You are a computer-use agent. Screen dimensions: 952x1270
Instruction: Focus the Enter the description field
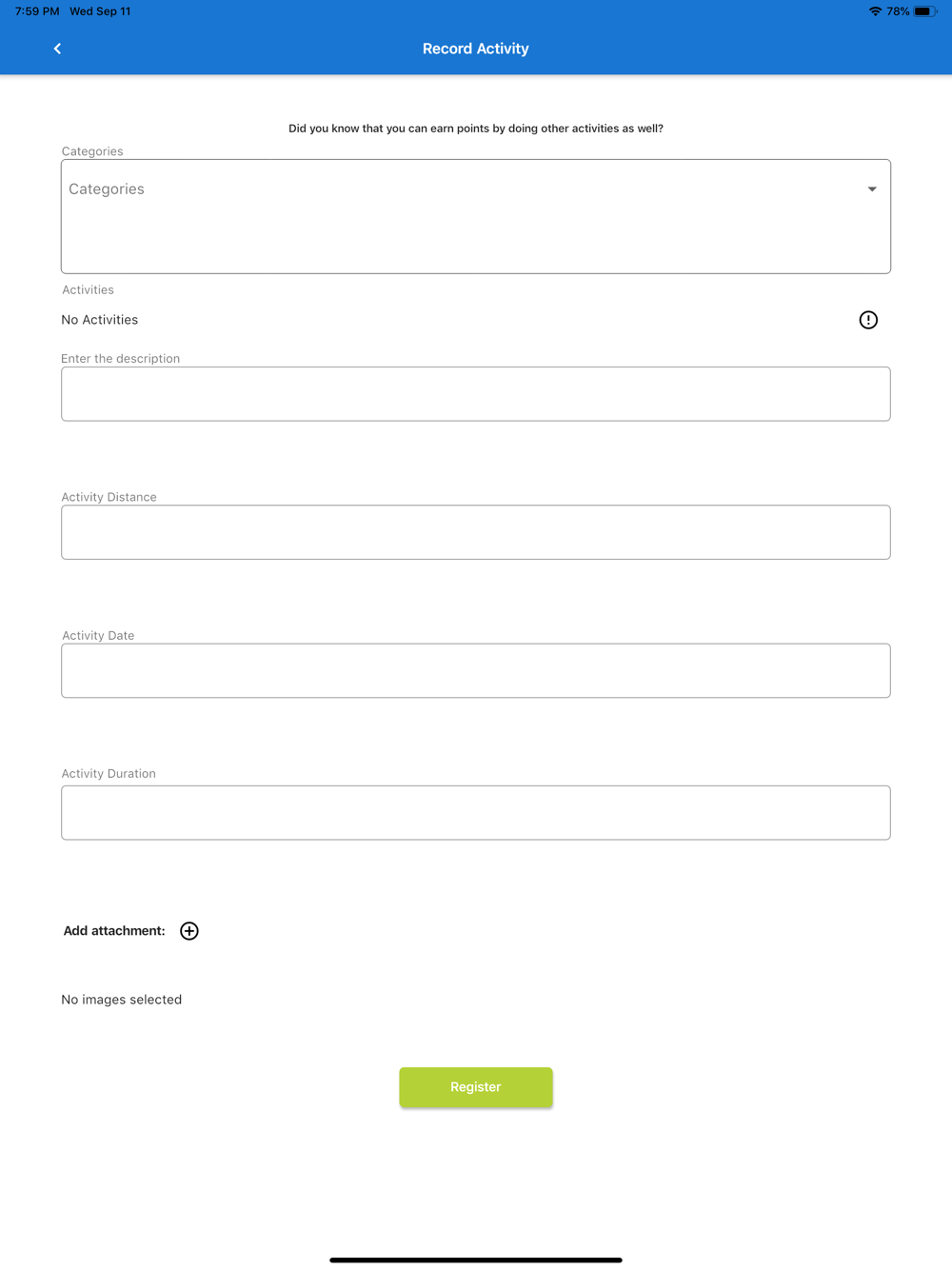(x=476, y=394)
